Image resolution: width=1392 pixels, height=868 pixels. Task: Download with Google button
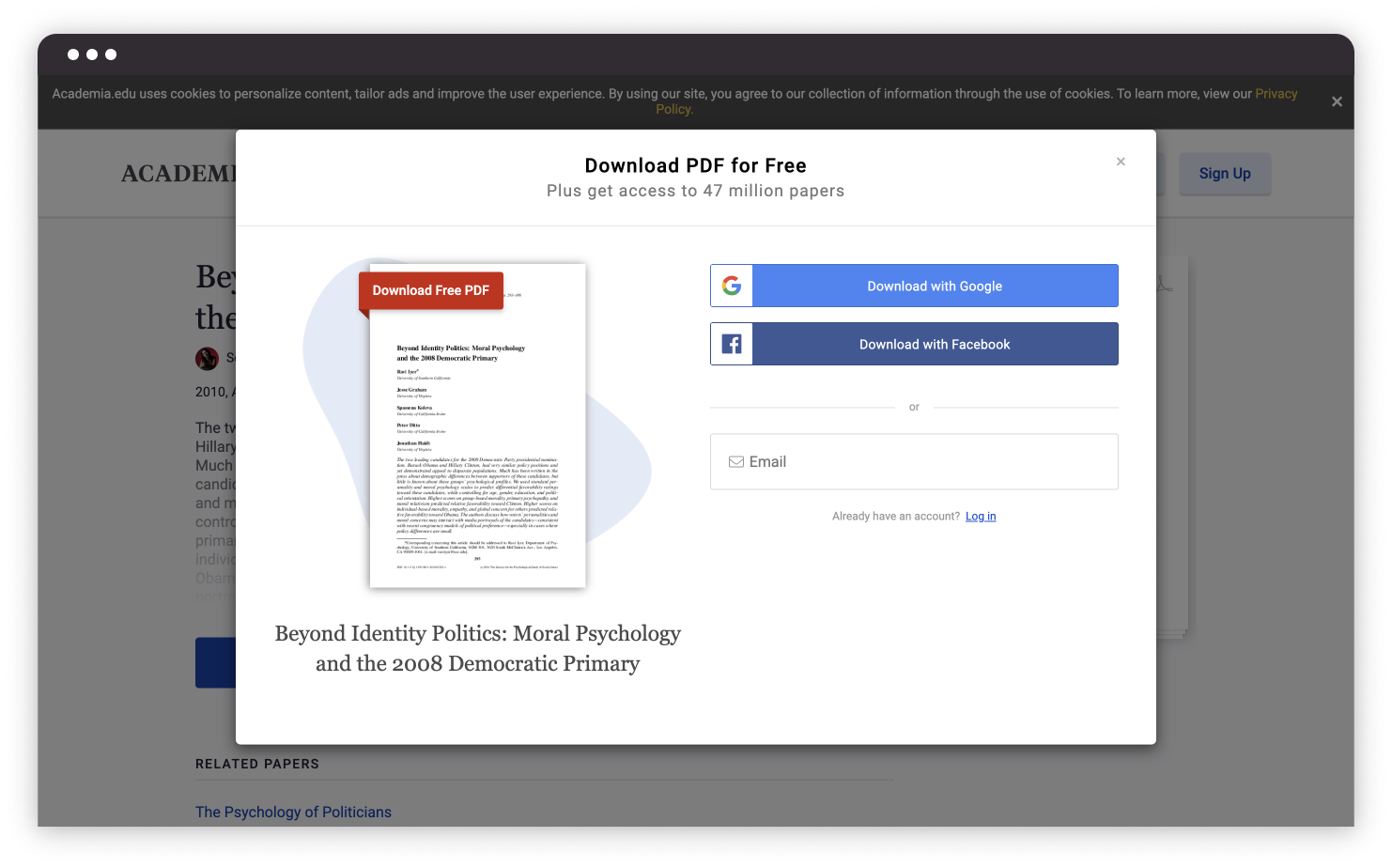coord(914,286)
